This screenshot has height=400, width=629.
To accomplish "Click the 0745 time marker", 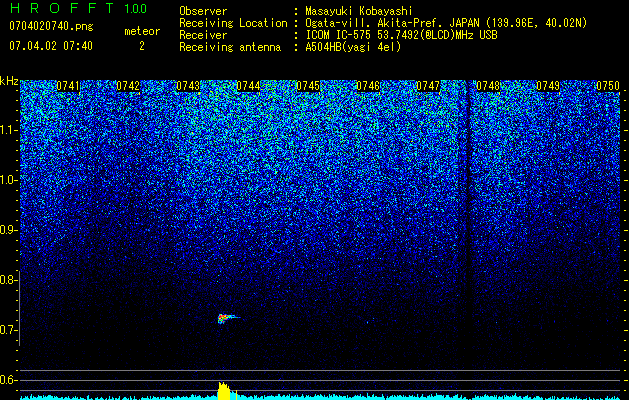I will tap(308, 86).
